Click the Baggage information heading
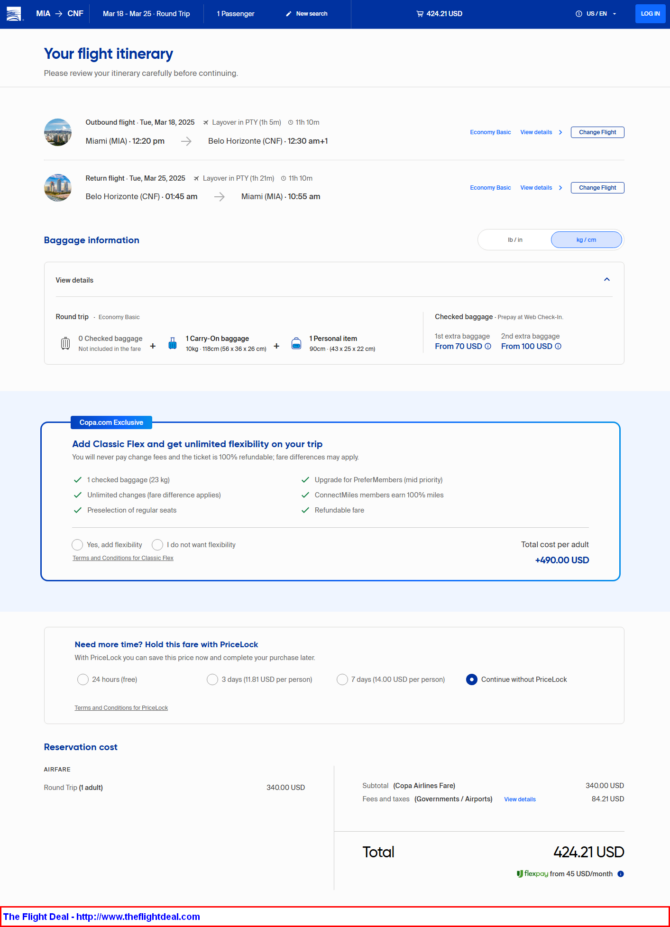Screen dimensions: 670x927 click(x=92, y=240)
